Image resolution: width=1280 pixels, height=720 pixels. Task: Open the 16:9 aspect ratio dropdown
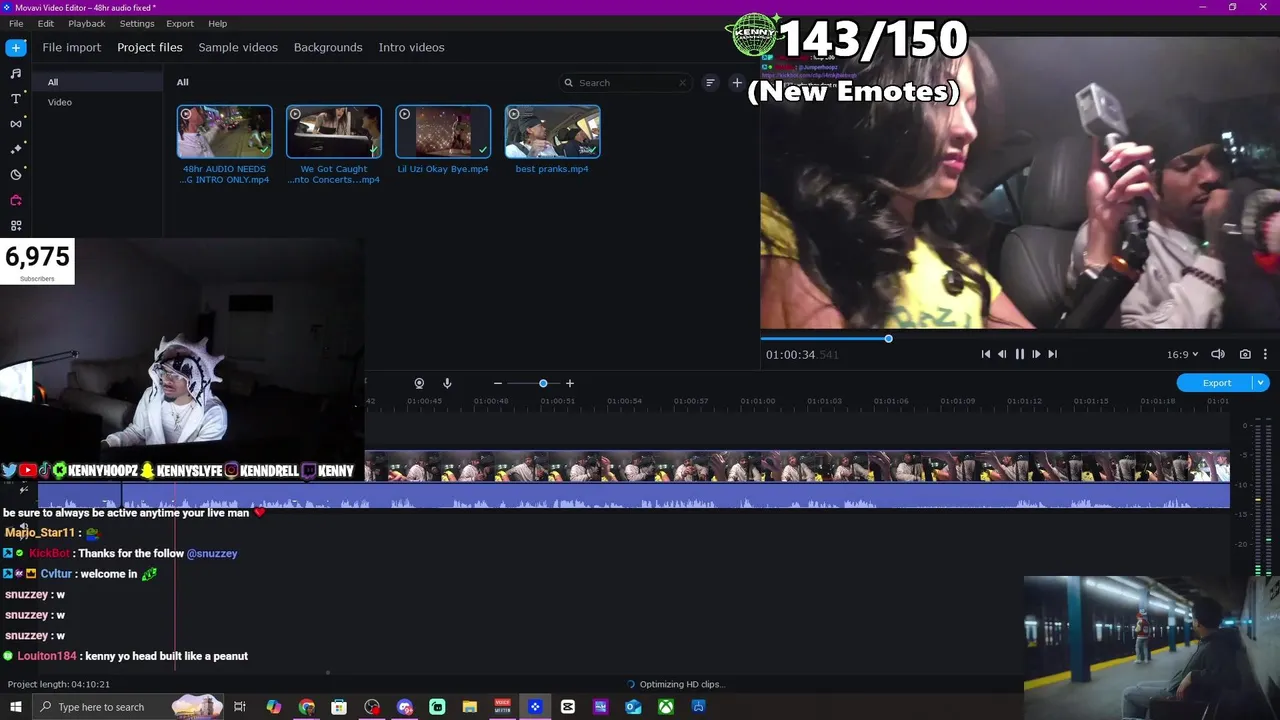(1182, 354)
